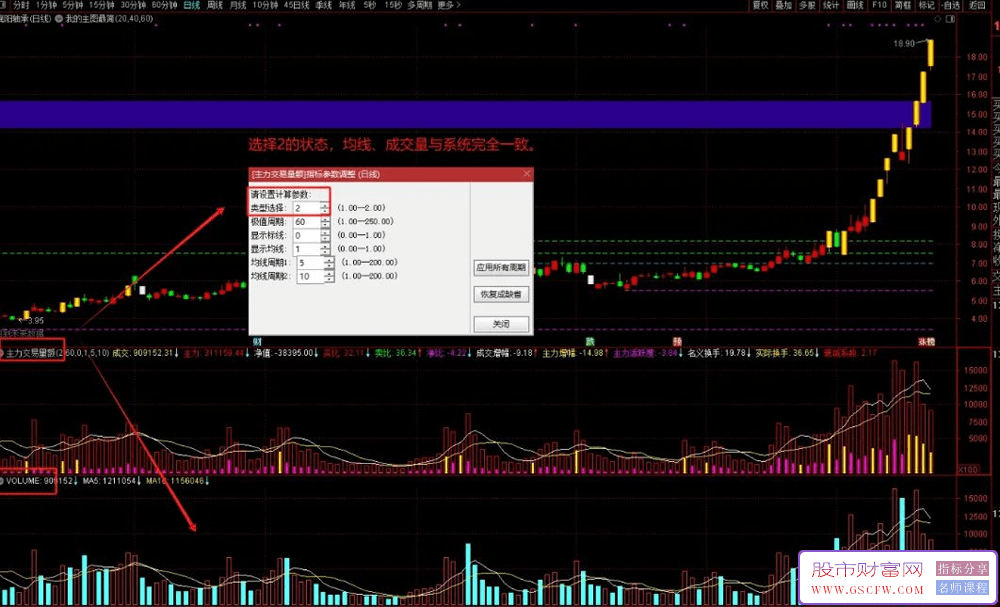Click the X100 scale label in indicator pane

point(967,469)
